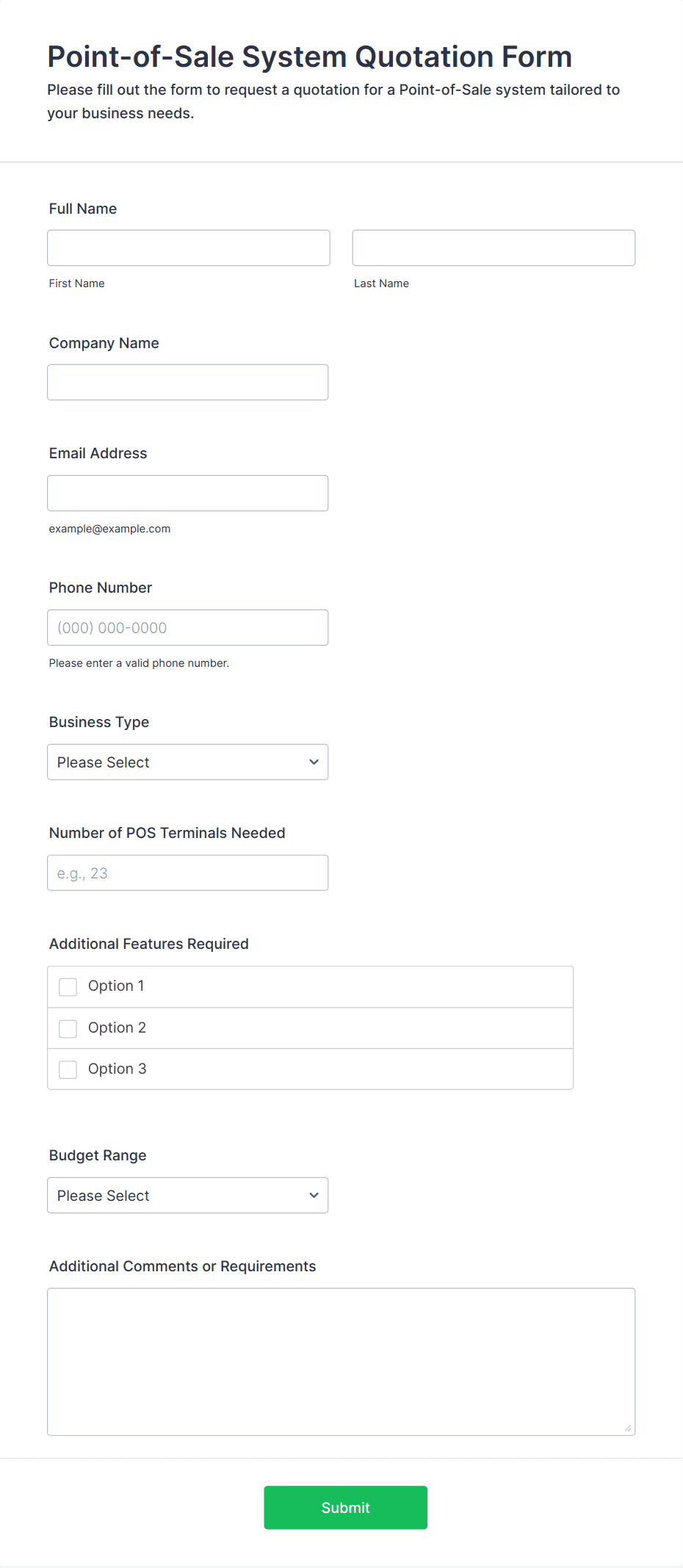Viewport: 683px width, 1568px height.
Task: Click the textarea resize handle
Action: (x=628, y=1428)
